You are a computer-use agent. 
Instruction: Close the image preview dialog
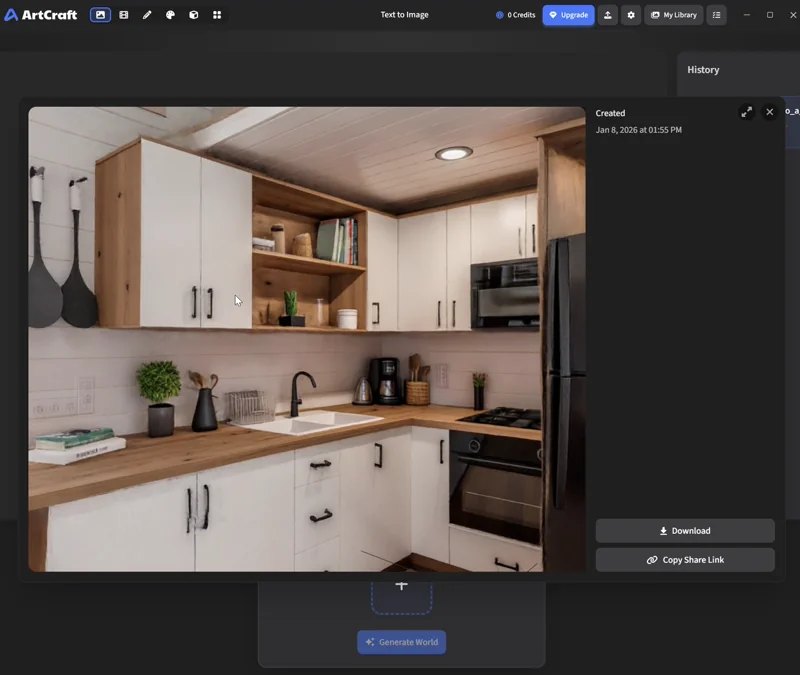(x=769, y=112)
